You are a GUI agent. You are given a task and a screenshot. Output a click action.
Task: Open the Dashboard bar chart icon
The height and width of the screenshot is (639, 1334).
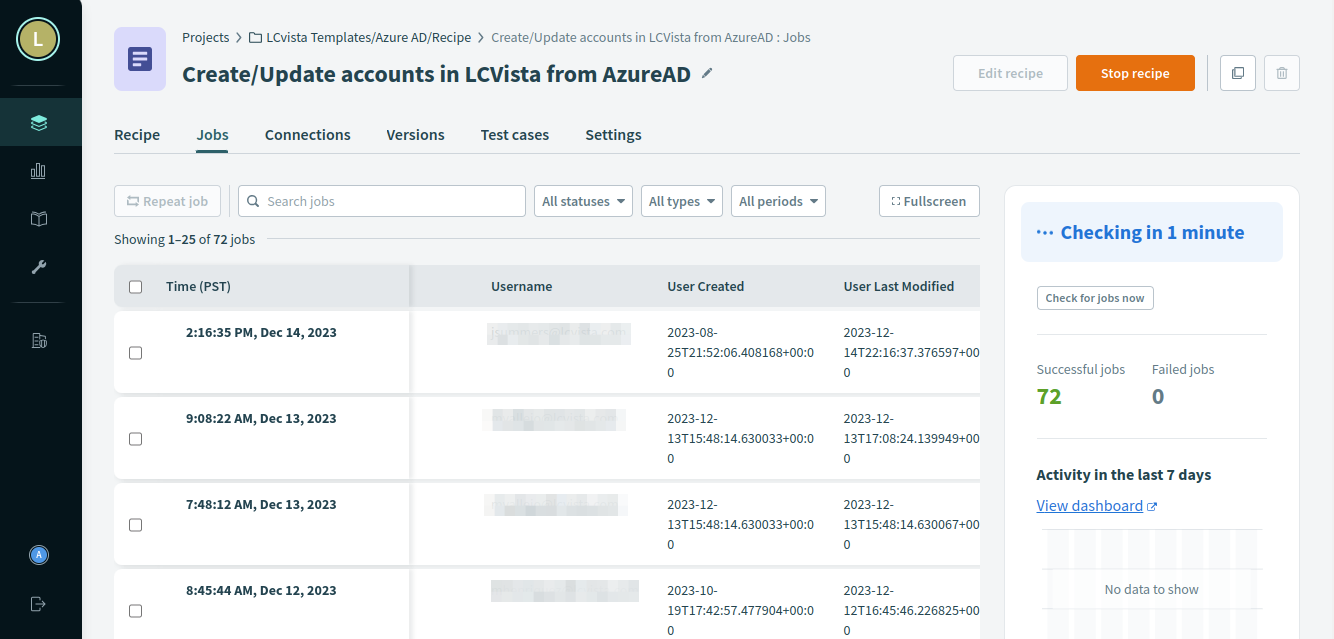[39, 171]
